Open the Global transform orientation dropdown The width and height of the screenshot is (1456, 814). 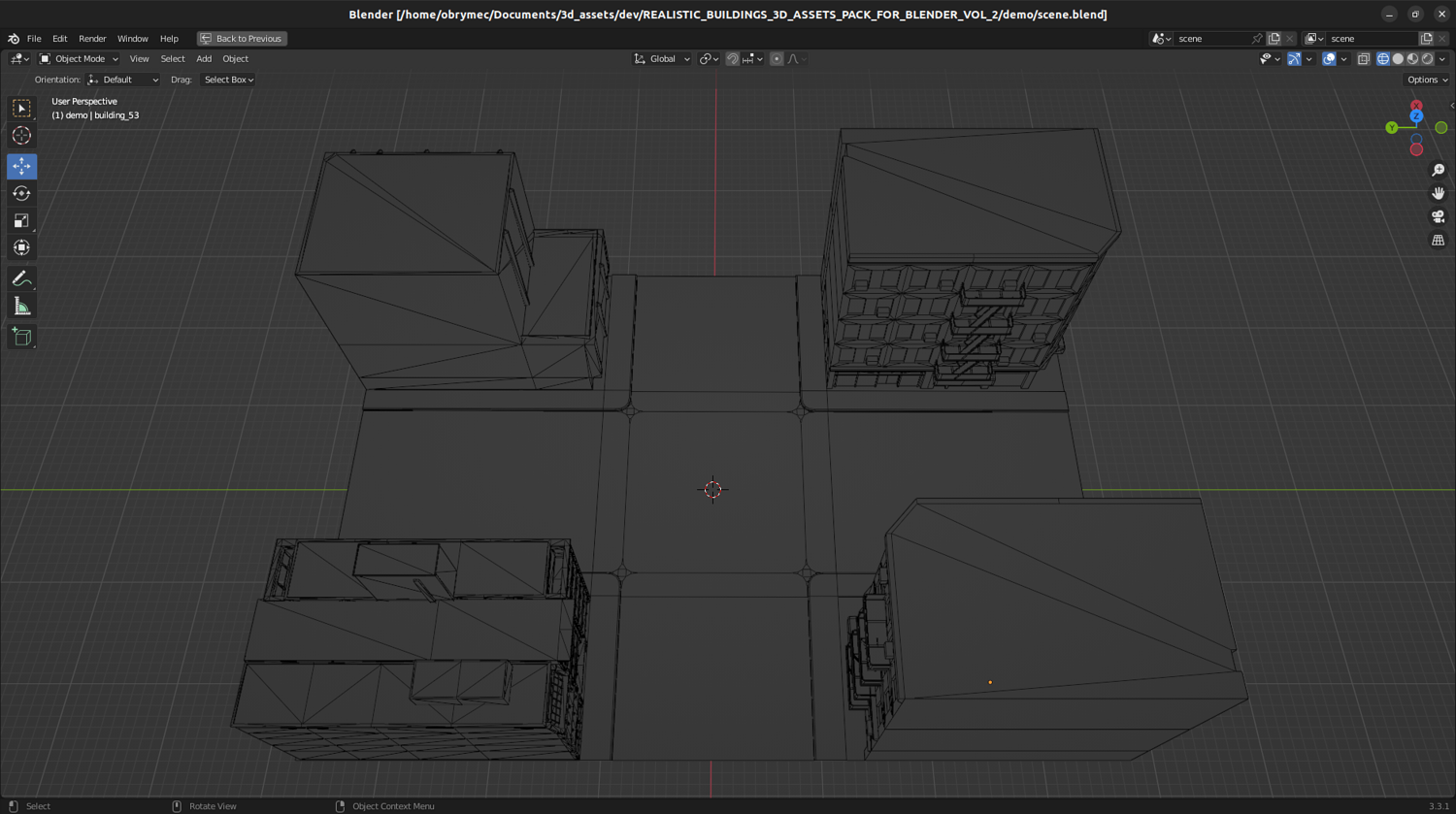coord(662,59)
